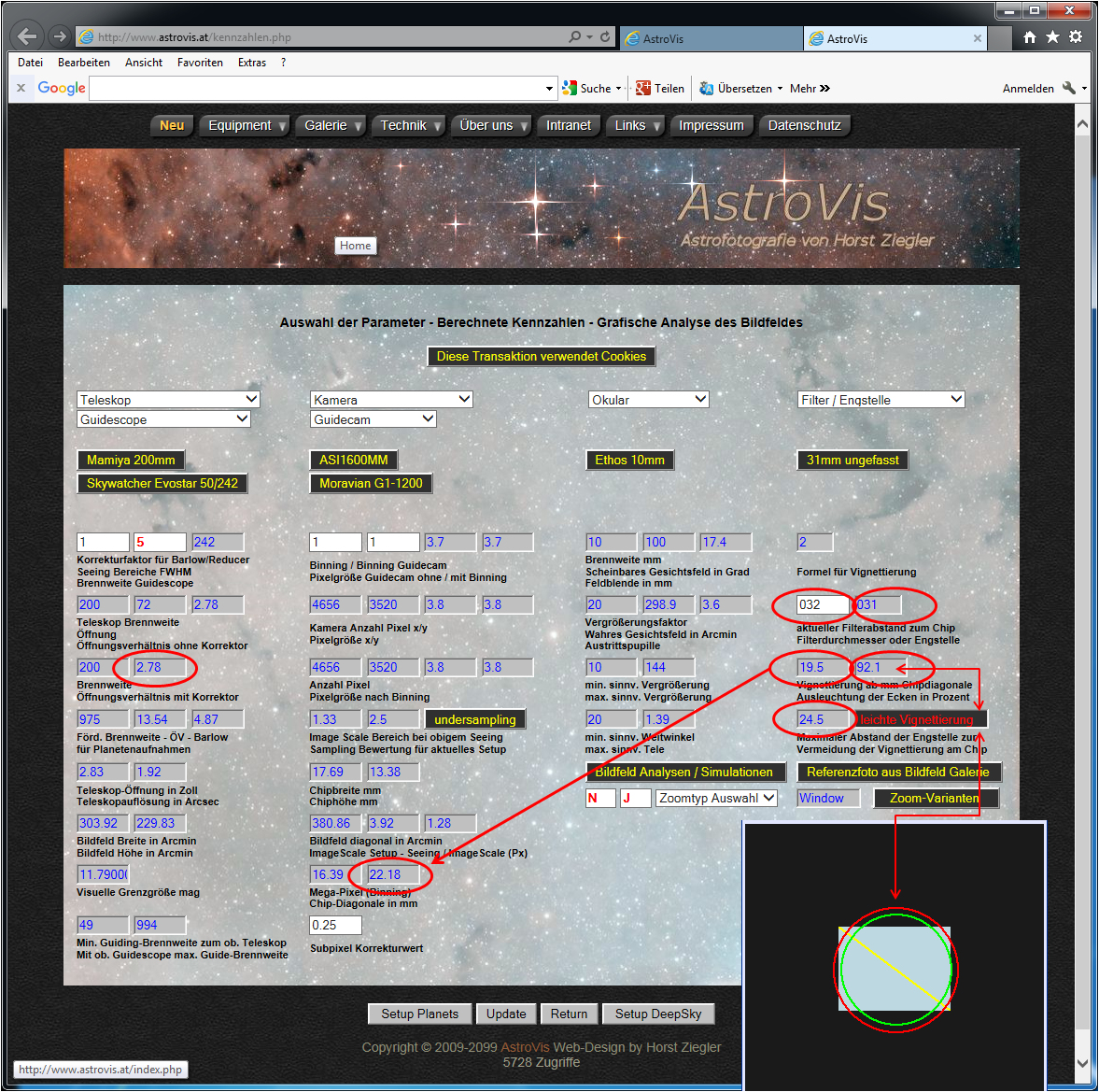Click the Home button on the banner
This screenshot has height=1092, width=1099.
(356, 246)
